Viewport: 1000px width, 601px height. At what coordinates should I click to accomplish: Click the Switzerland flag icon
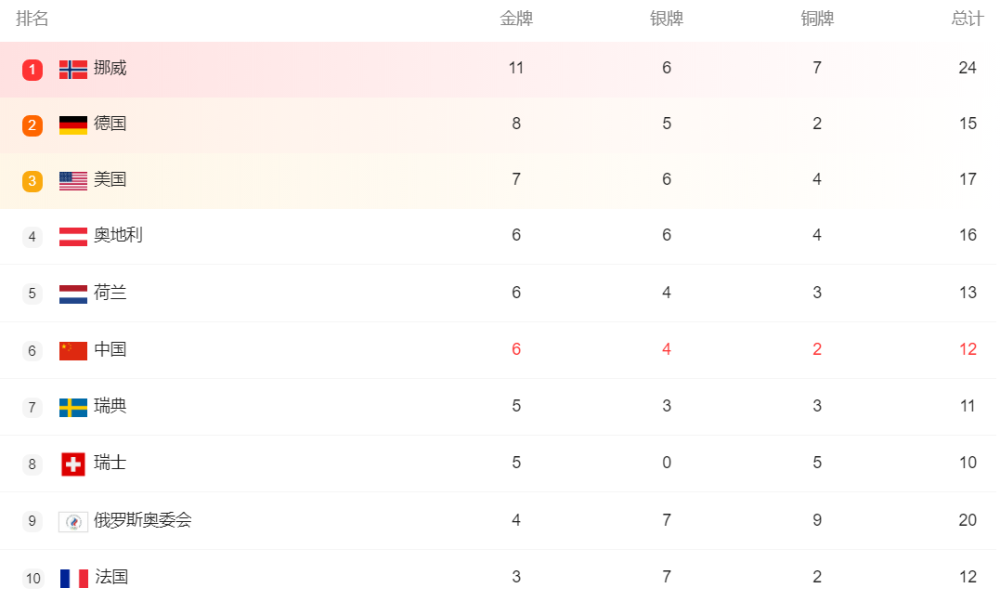(73, 464)
